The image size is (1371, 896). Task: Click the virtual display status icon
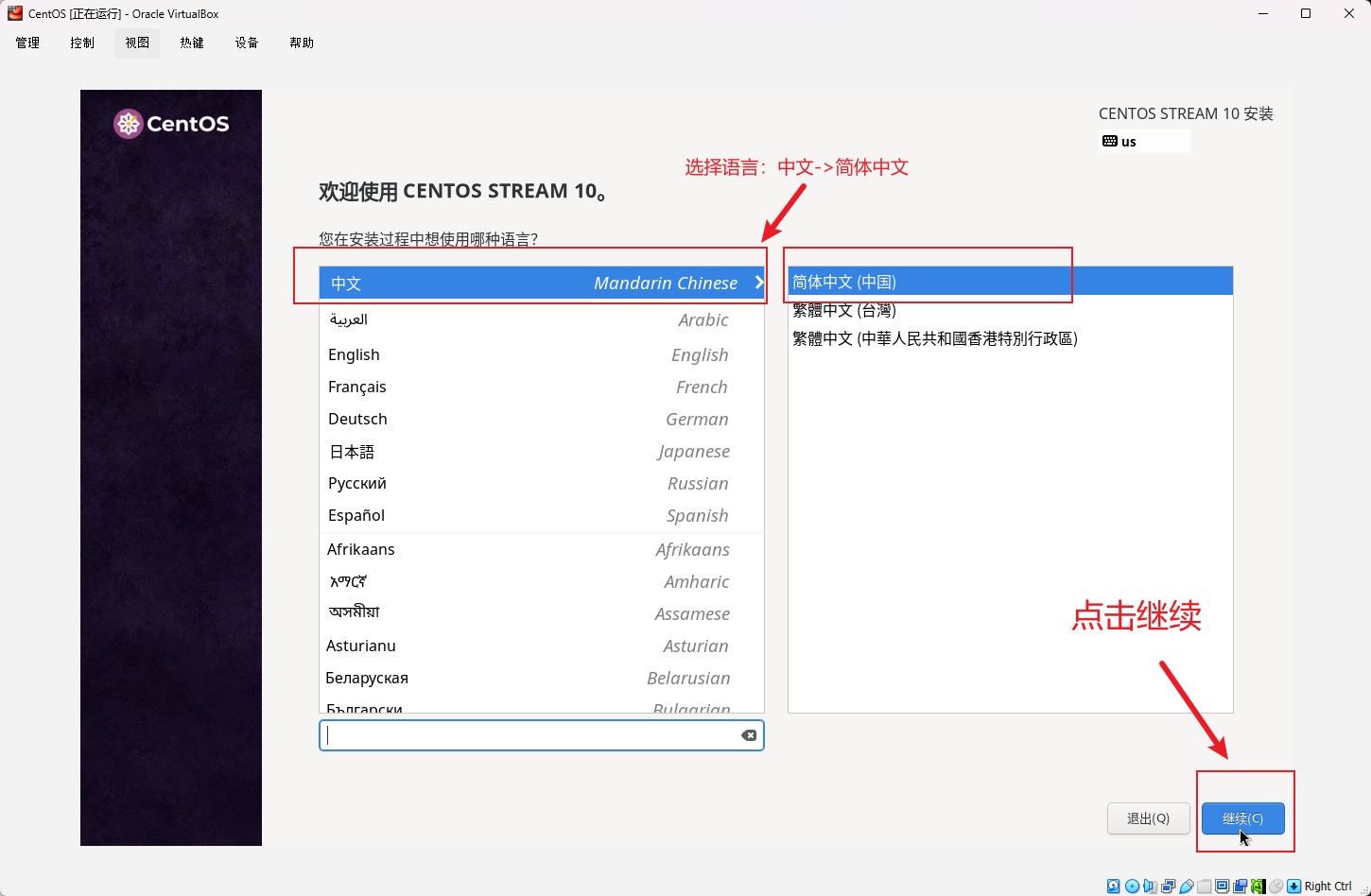(1222, 887)
